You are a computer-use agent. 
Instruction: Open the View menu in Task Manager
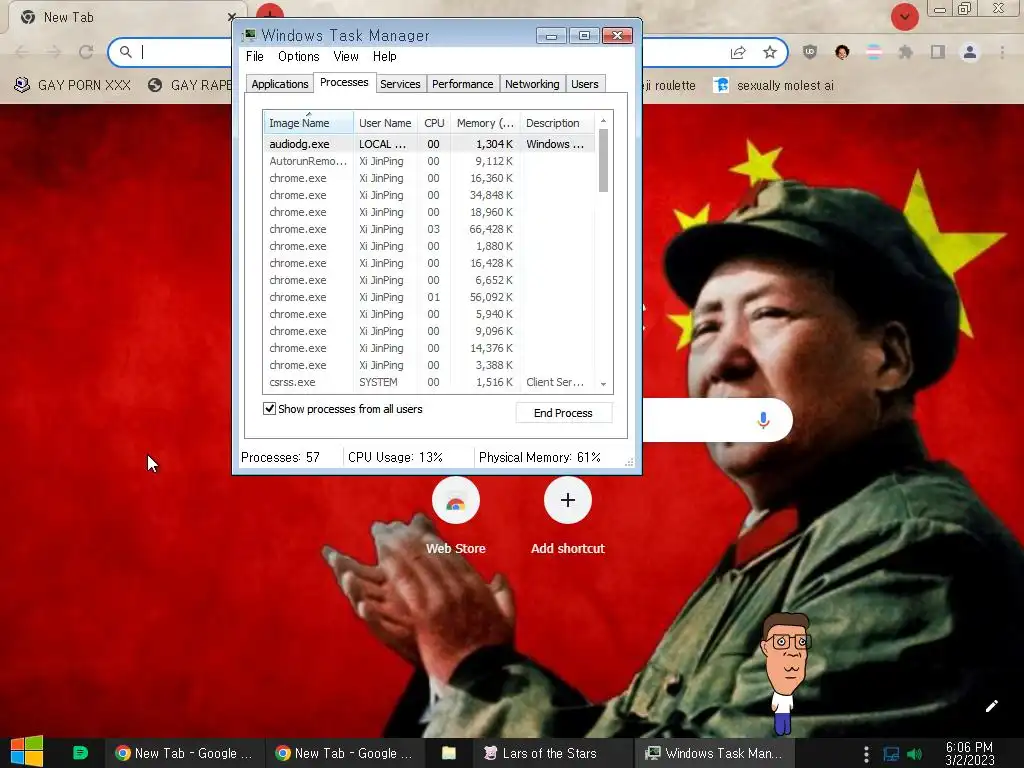point(345,56)
